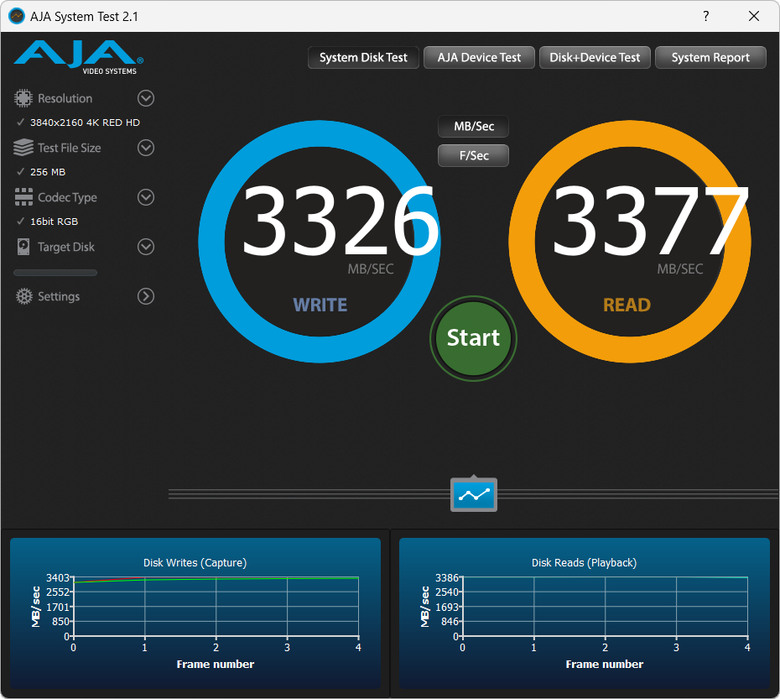Click the 3377 read speed value
Viewport: 780px width, 699px height.
pos(651,220)
